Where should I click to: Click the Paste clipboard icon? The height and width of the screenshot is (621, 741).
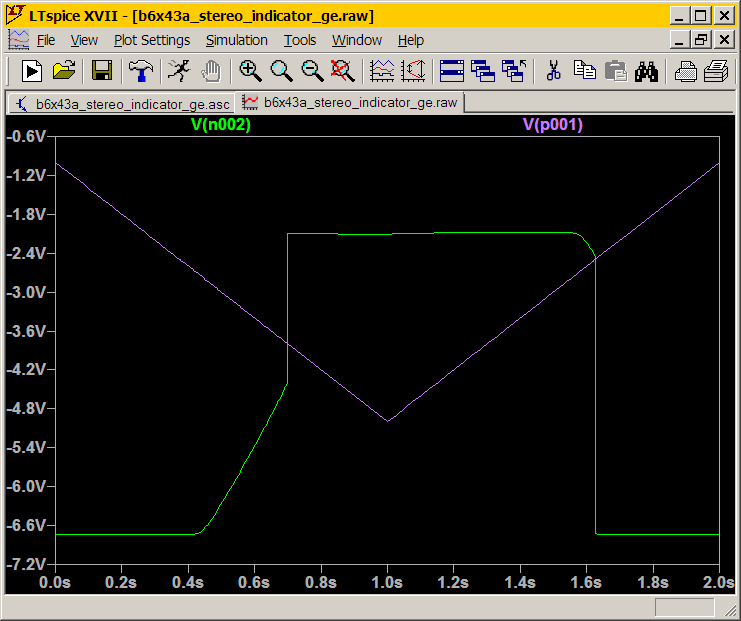click(615, 71)
